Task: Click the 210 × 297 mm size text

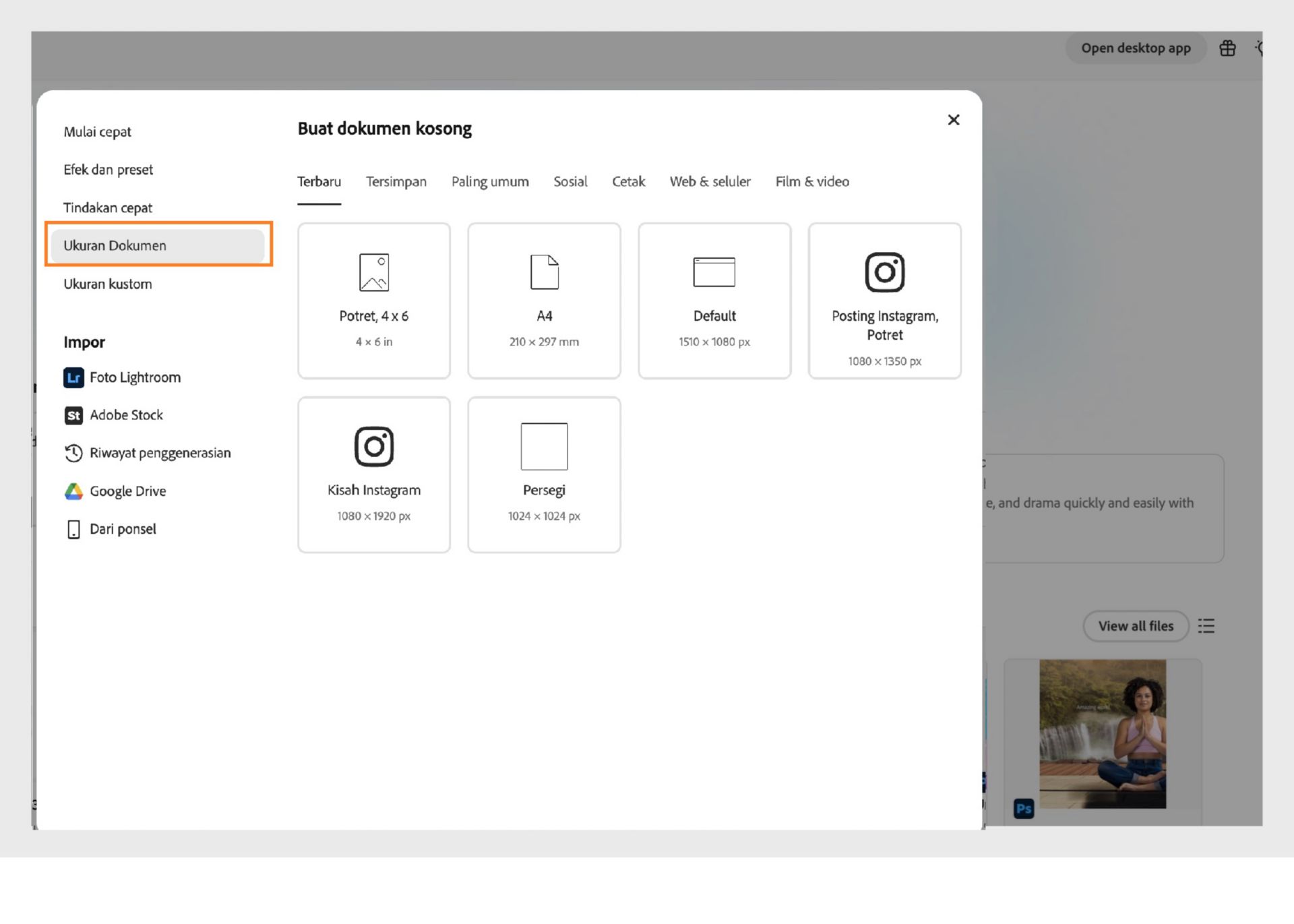Action: pos(544,342)
